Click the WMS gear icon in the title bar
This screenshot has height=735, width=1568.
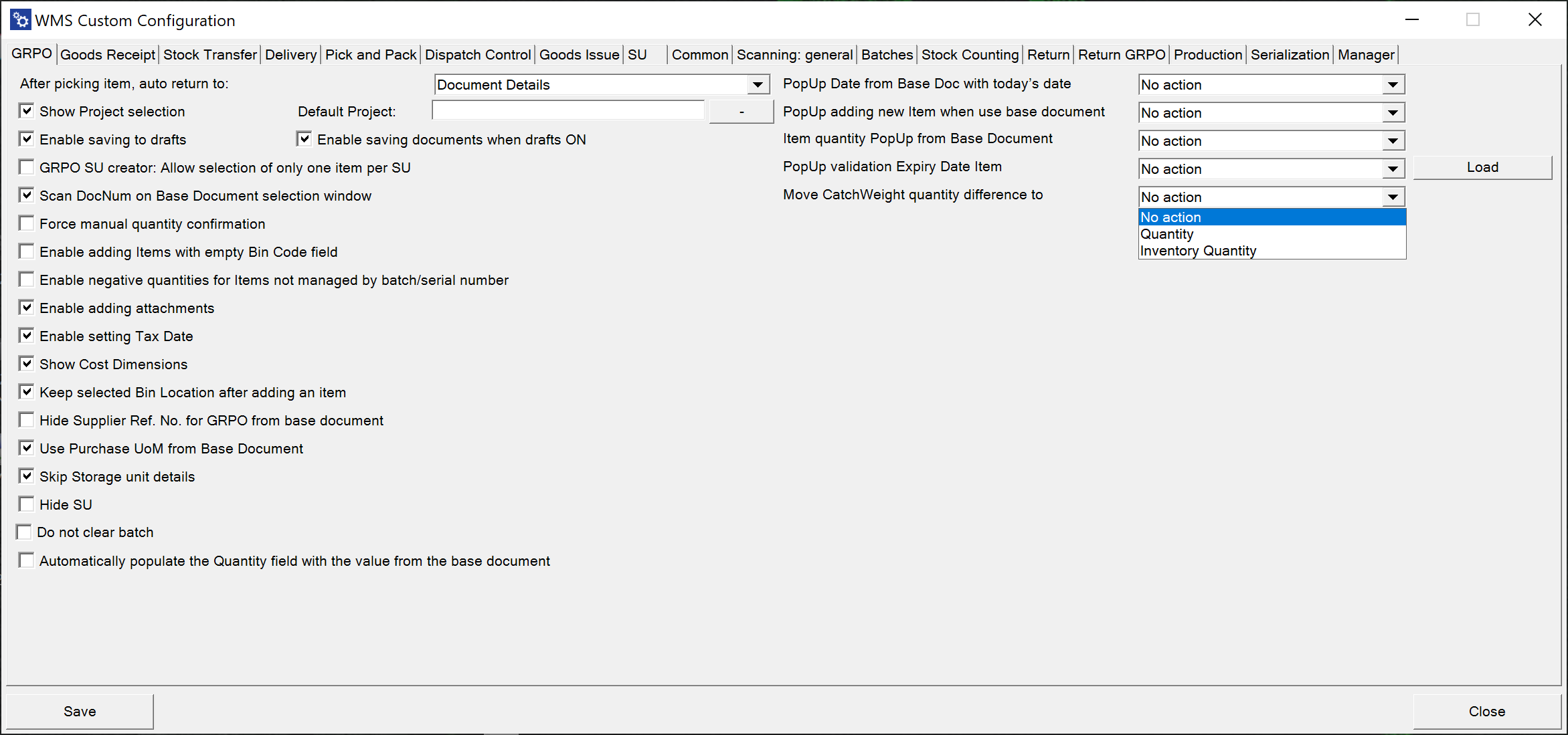[x=20, y=19]
